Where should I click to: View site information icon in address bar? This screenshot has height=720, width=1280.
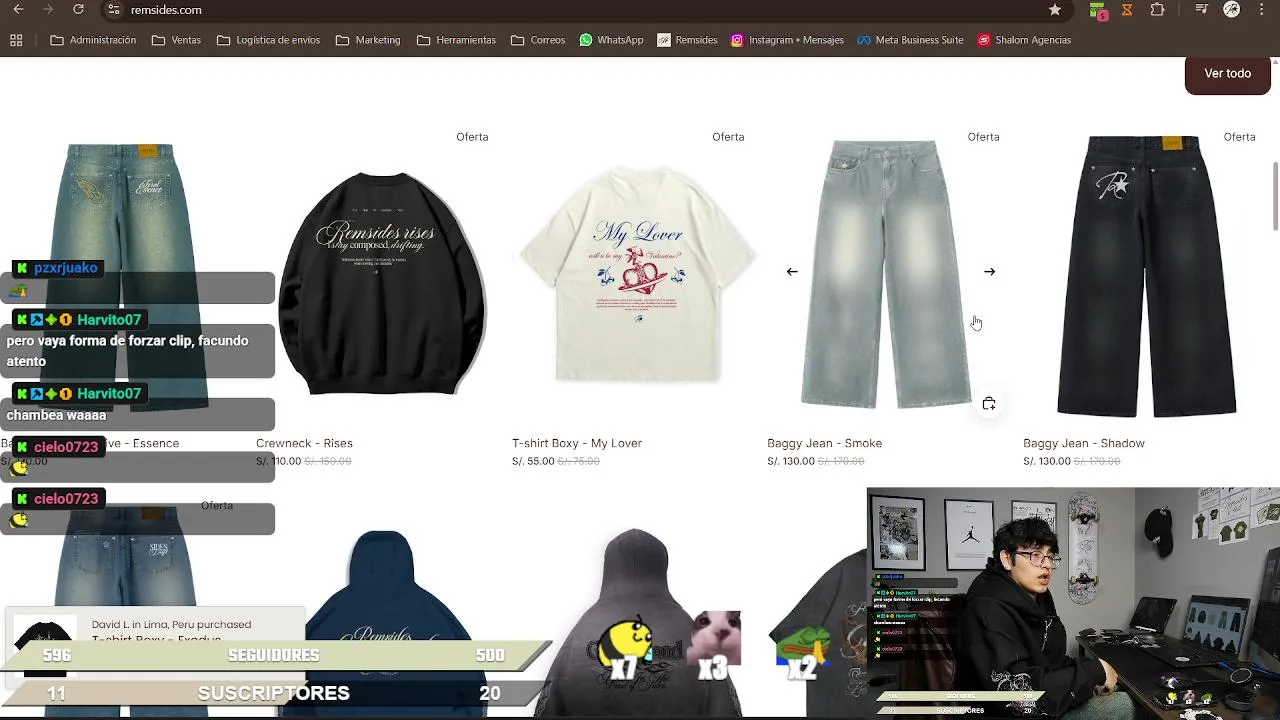pyautogui.click(x=114, y=10)
